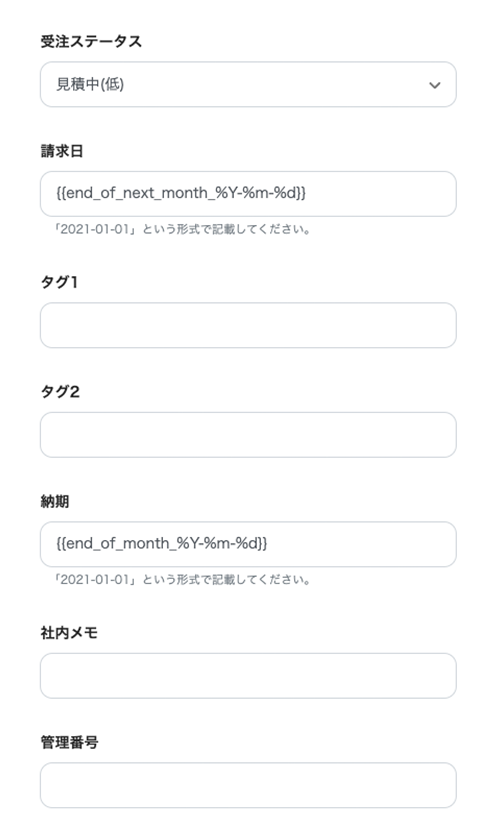Place cursor in {{end_of_next_month_%Y-%m-%d}} text
Viewport: 492px width, 827px height.
tap(181, 193)
